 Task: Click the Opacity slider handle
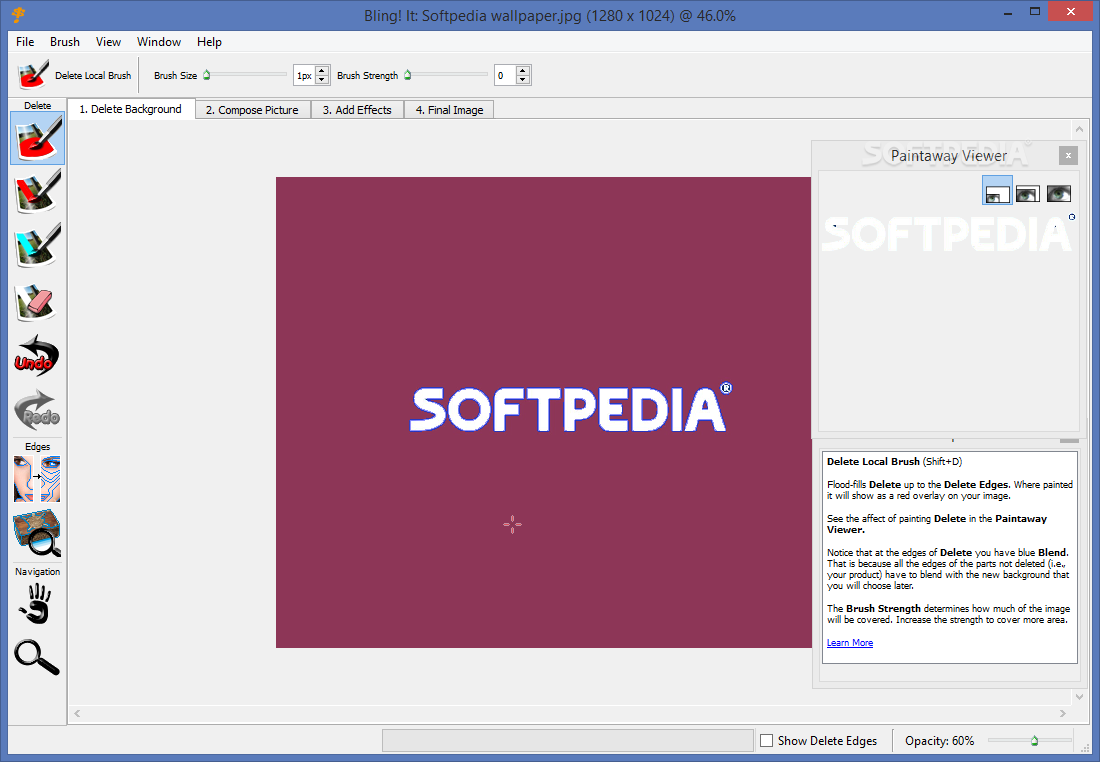pos(1035,740)
